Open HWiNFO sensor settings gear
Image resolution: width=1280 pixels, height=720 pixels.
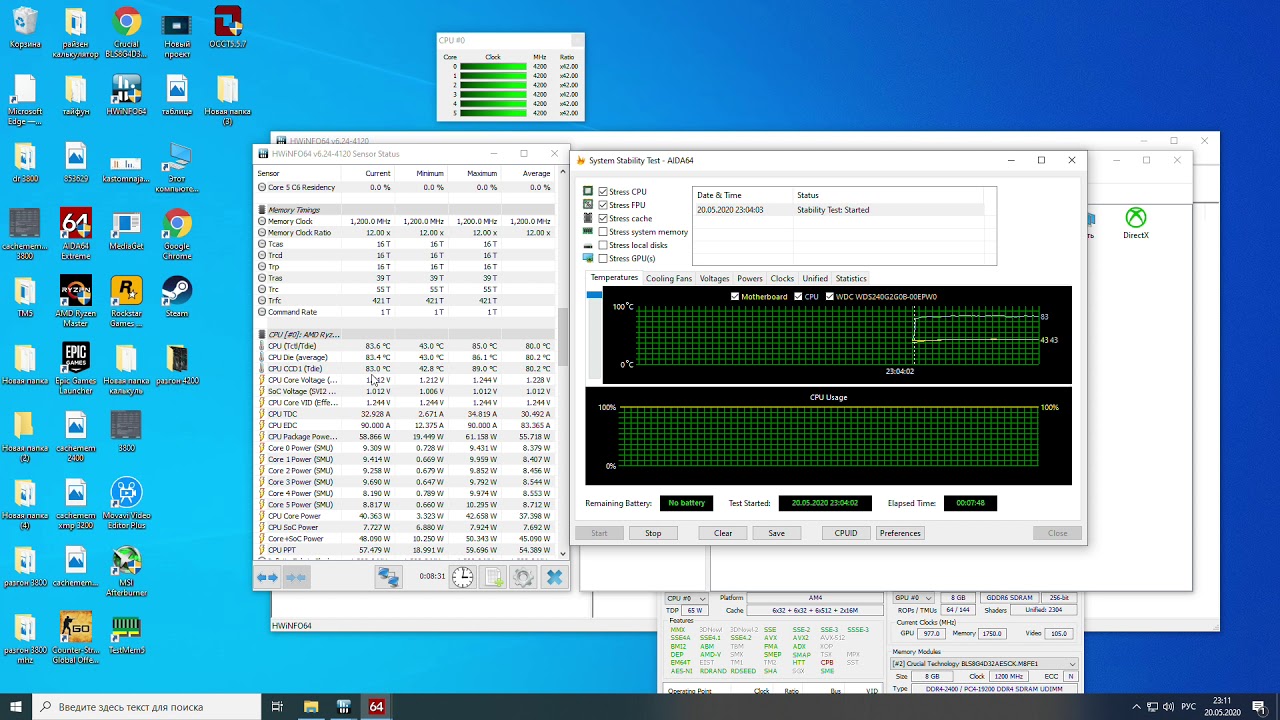523,577
